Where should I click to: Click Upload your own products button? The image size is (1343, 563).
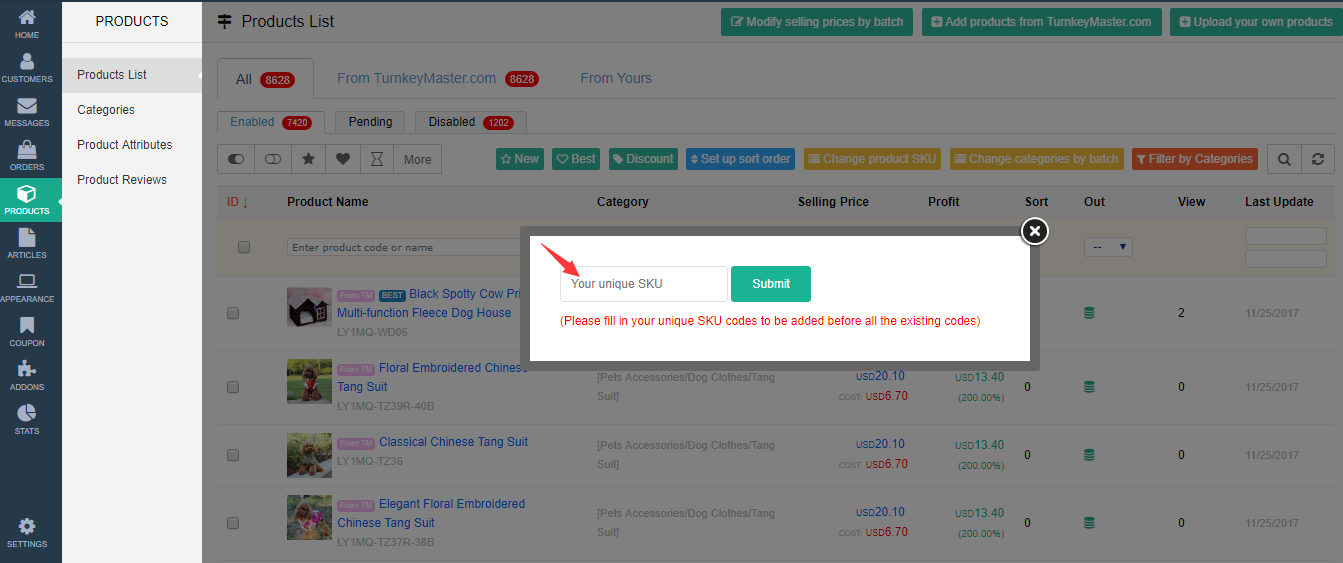1256,22
